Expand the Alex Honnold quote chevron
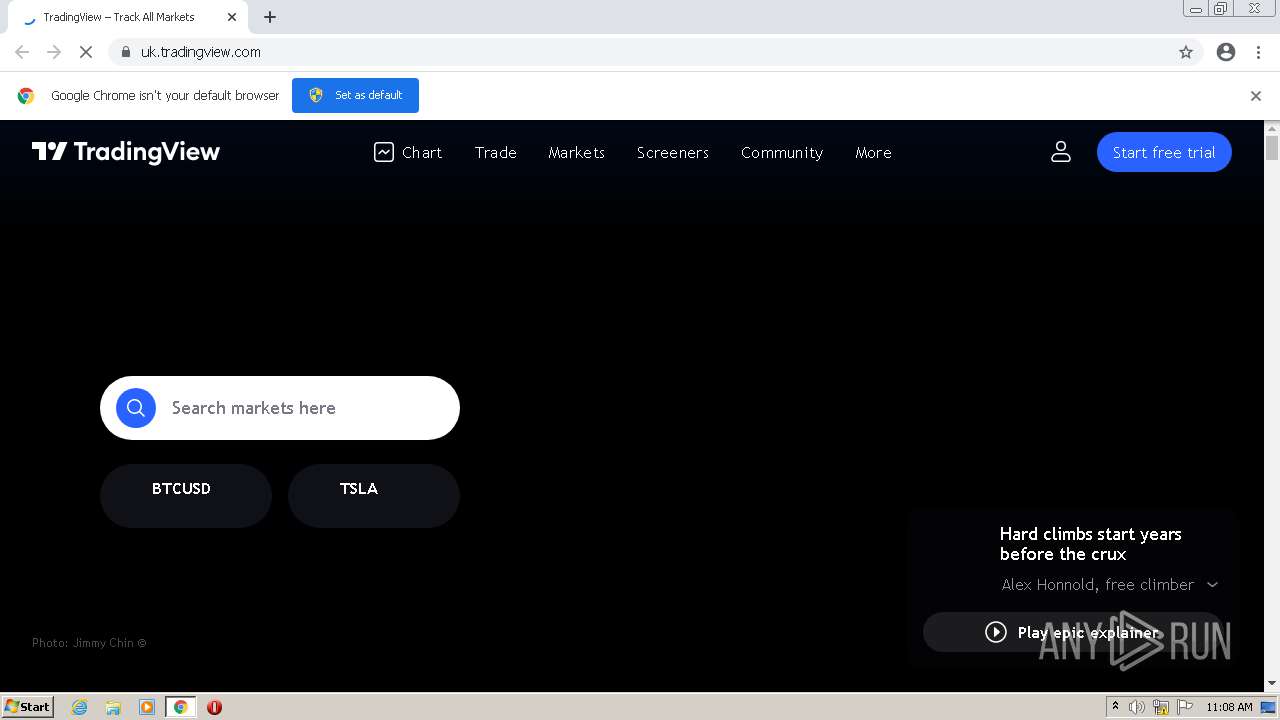 pos(1212,585)
